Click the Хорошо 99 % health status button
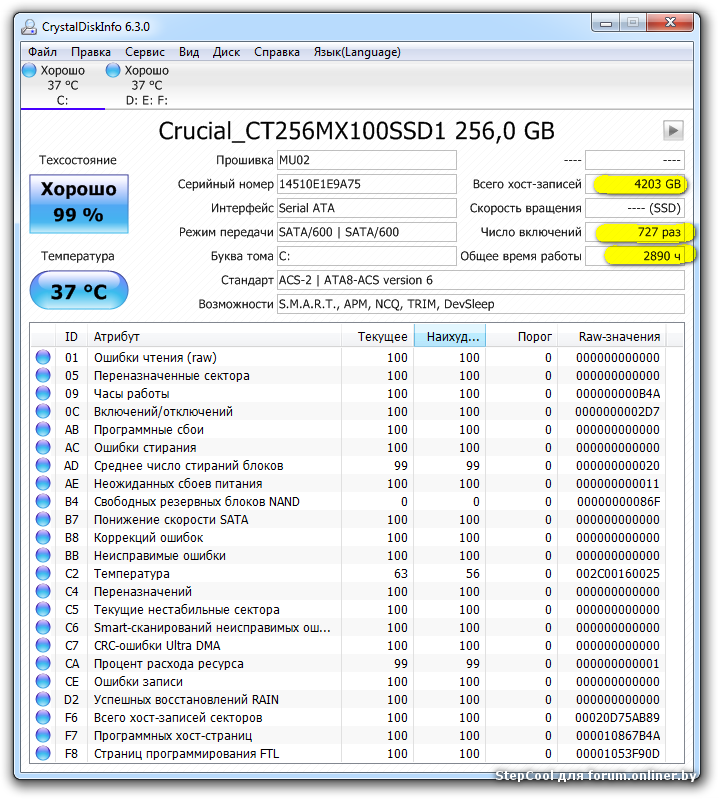This screenshot has height=799, width=719. pos(78,200)
